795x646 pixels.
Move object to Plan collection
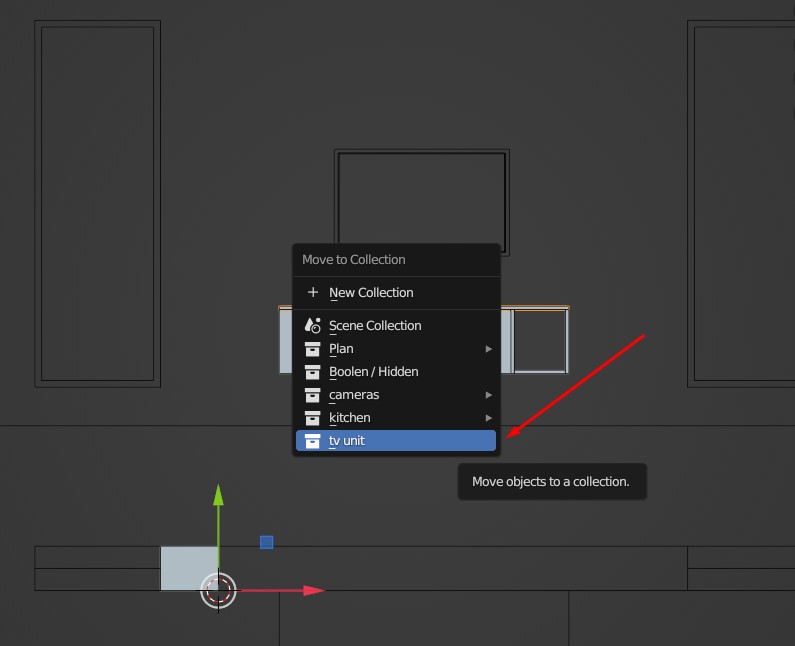[x=396, y=349]
